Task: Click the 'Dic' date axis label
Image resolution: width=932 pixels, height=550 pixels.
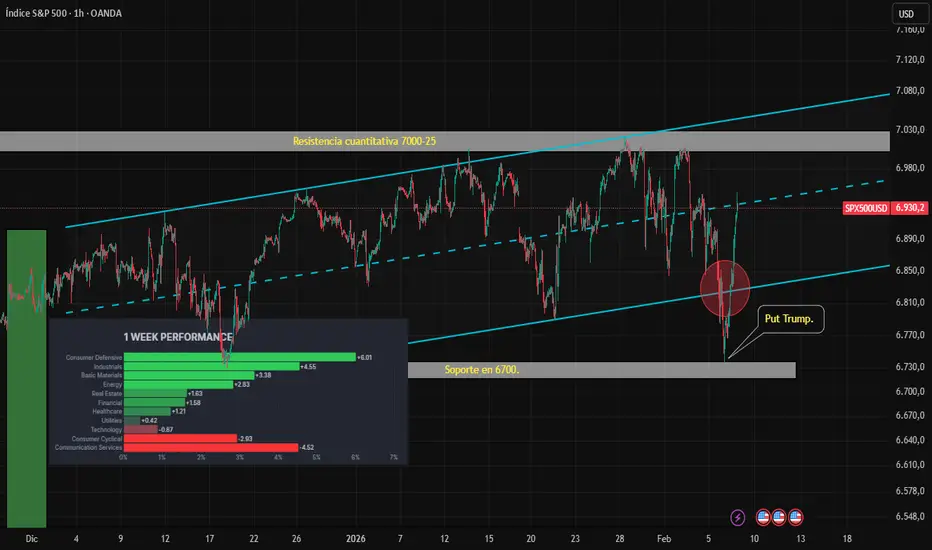Action: (32, 539)
